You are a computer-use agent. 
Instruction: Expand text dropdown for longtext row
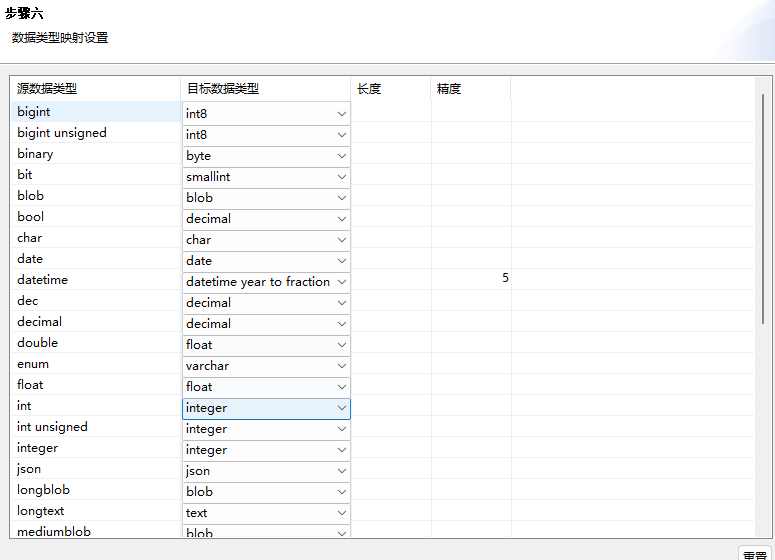[266, 513]
